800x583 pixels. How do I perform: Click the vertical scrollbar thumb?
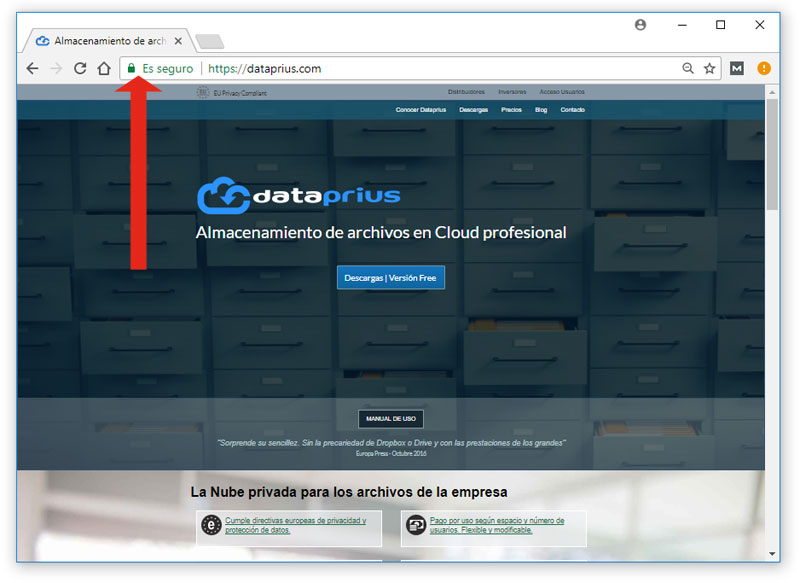(772, 155)
